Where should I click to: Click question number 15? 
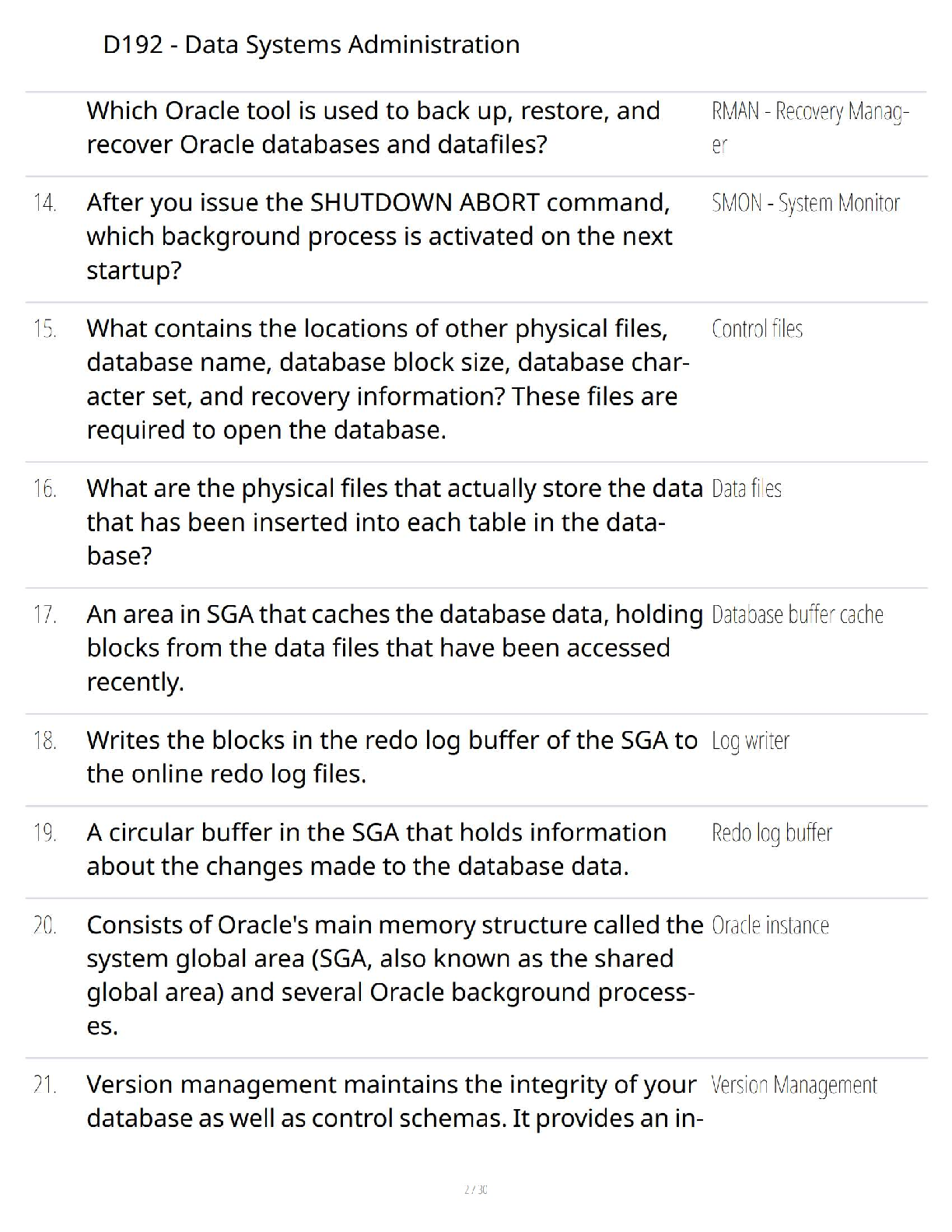click(x=45, y=330)
